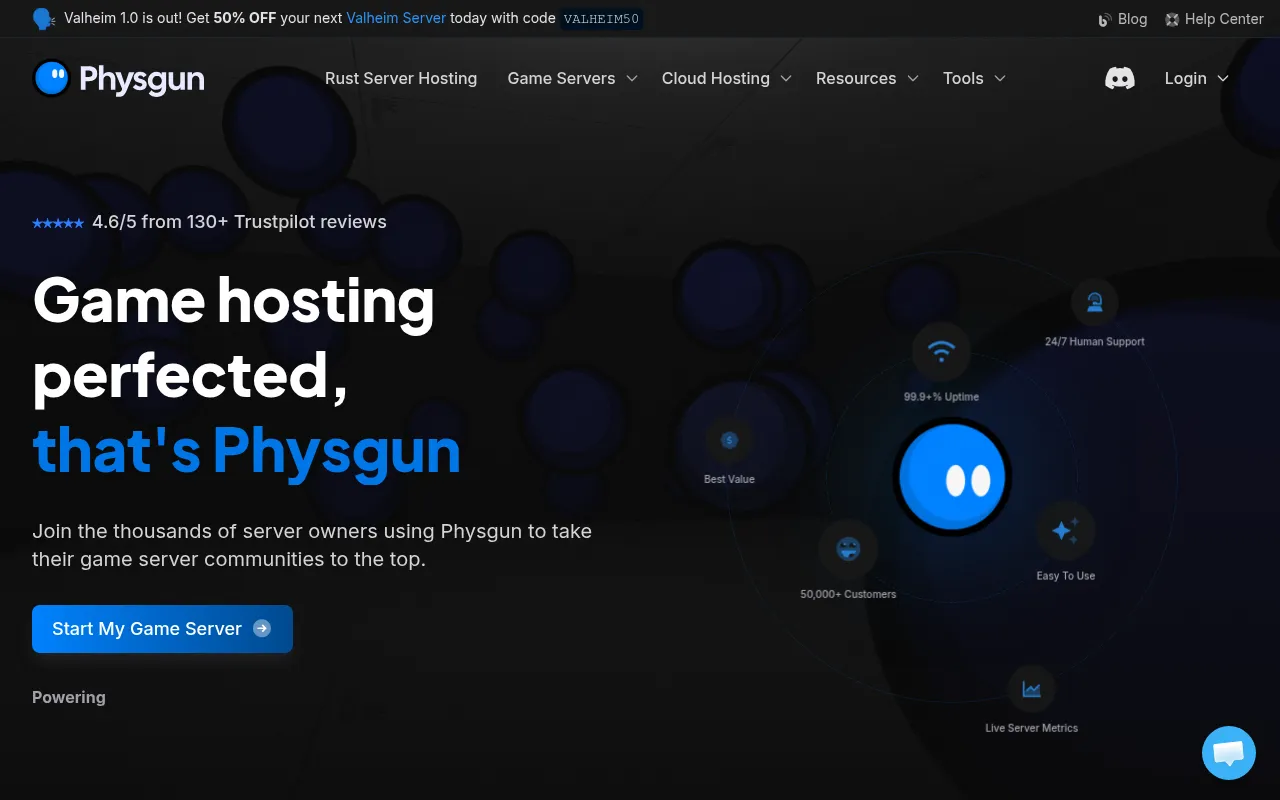Click the Powering heading text
Viewport: 1280px width, 800px height.
tap(69, 697)
